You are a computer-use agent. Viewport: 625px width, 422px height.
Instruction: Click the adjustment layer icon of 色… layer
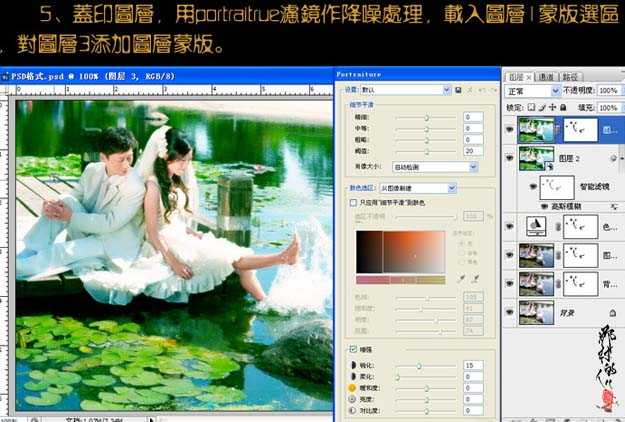(x=536, y=226)
